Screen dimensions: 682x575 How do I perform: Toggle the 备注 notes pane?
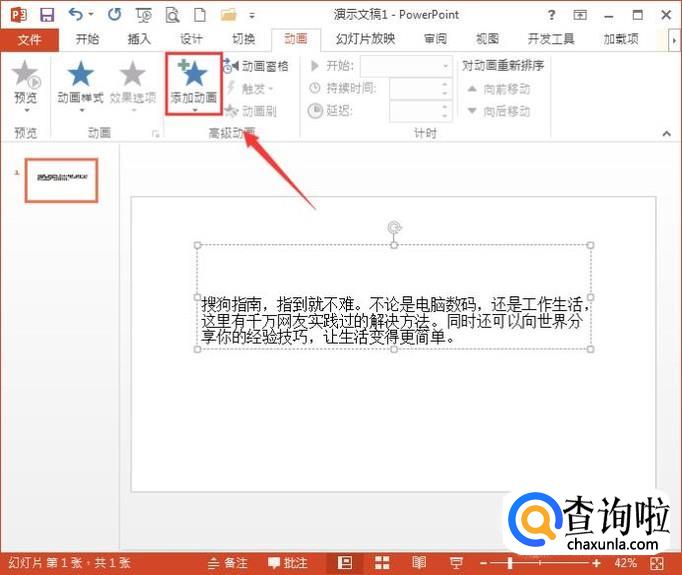(228, 563)
